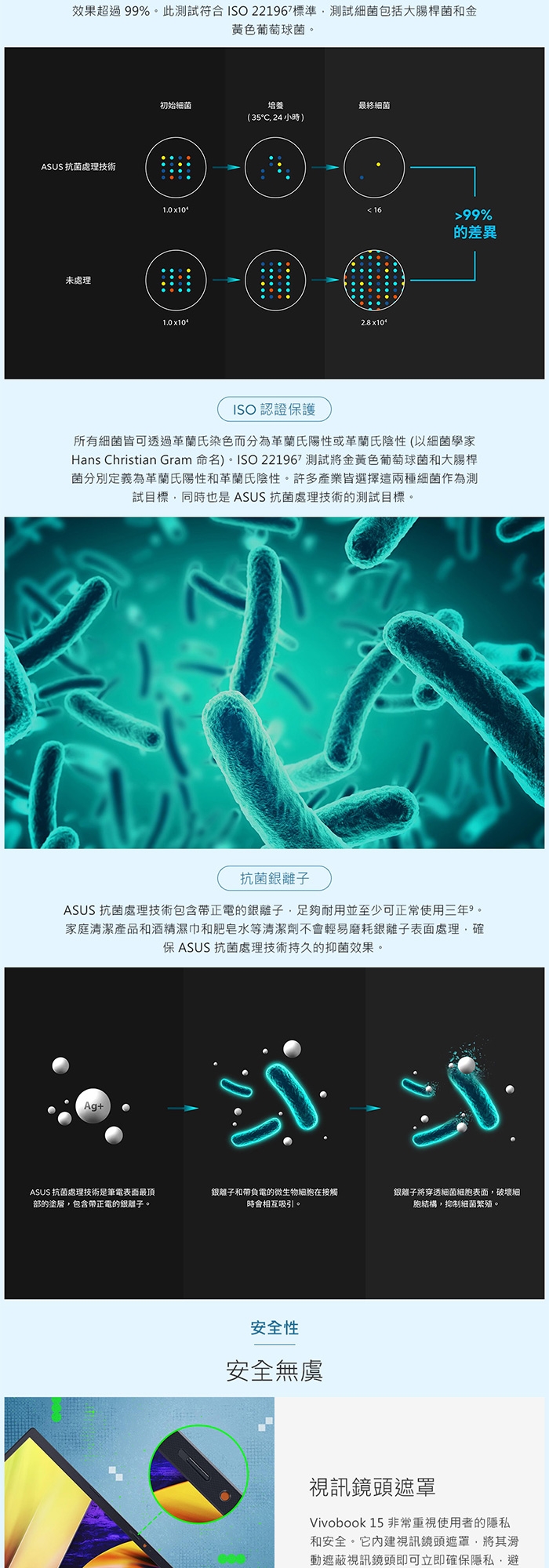Click the ASUS-treated culture stage circle

(x=275, y=167)
